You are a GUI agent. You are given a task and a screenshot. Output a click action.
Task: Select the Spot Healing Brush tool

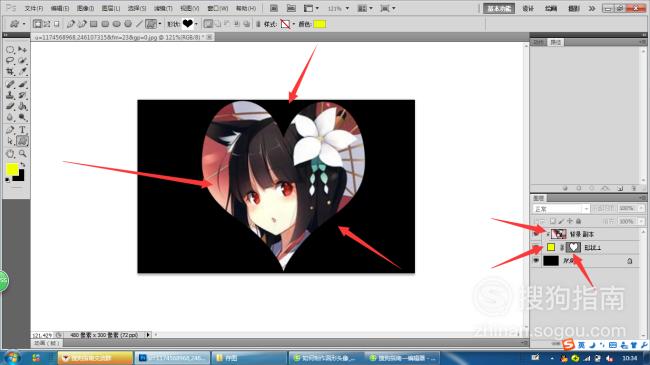(x=10, y=84)
